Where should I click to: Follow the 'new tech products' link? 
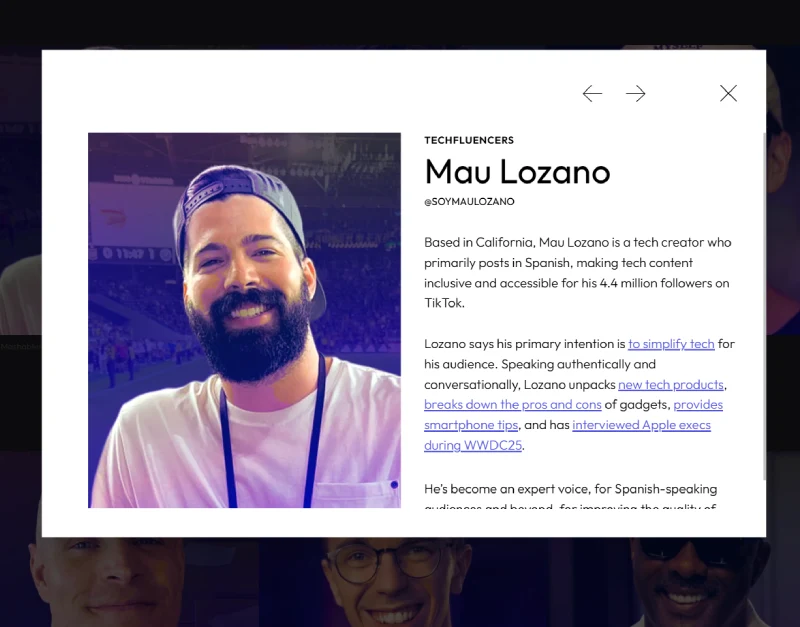tap(670, 385)
